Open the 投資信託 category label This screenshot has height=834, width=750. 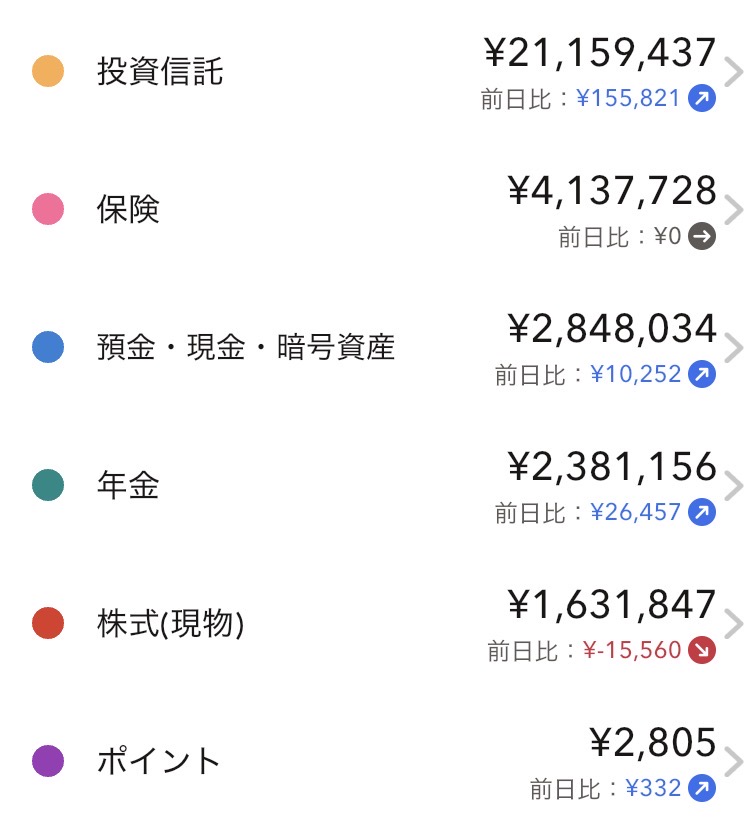tap(160, 72)
